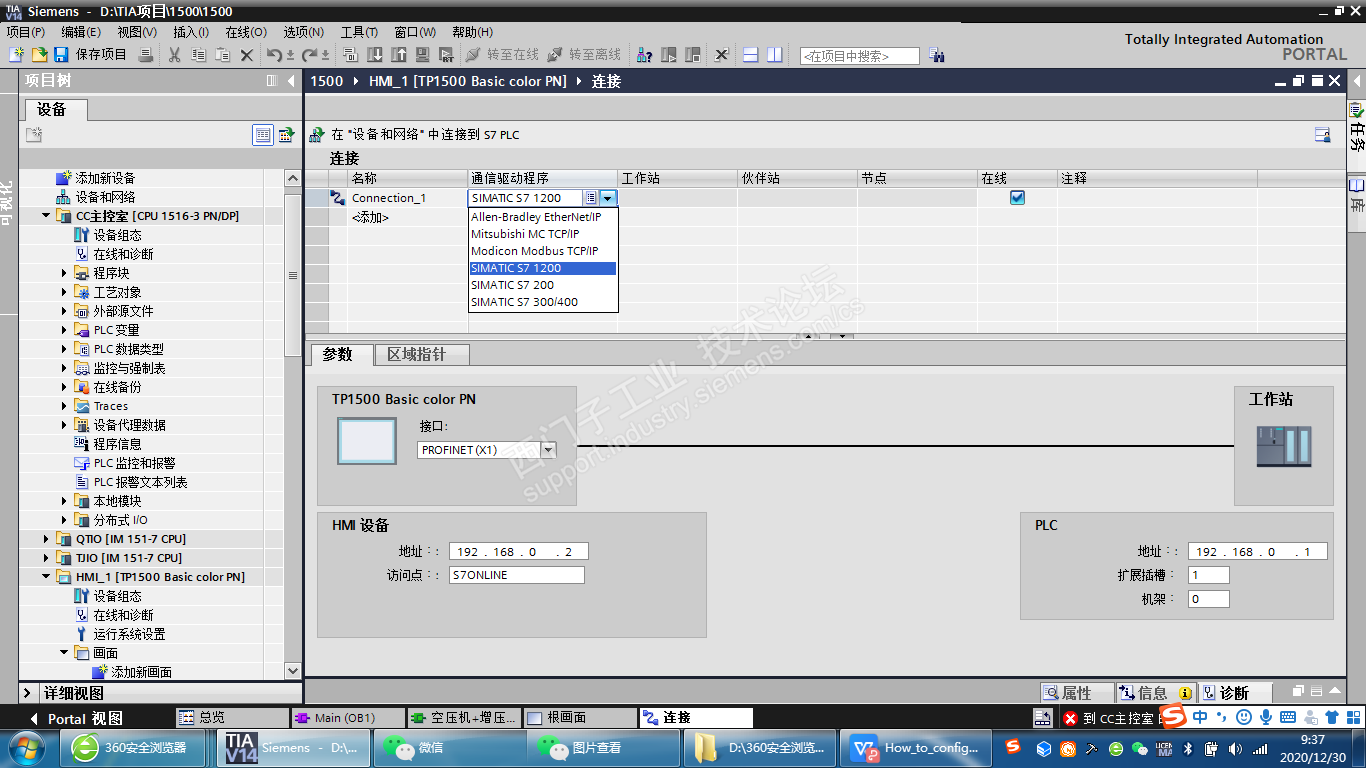This screenshot has height=768, width=1366.
Task: Open the communication driver dropdown arrow
Action: [608, 198]
